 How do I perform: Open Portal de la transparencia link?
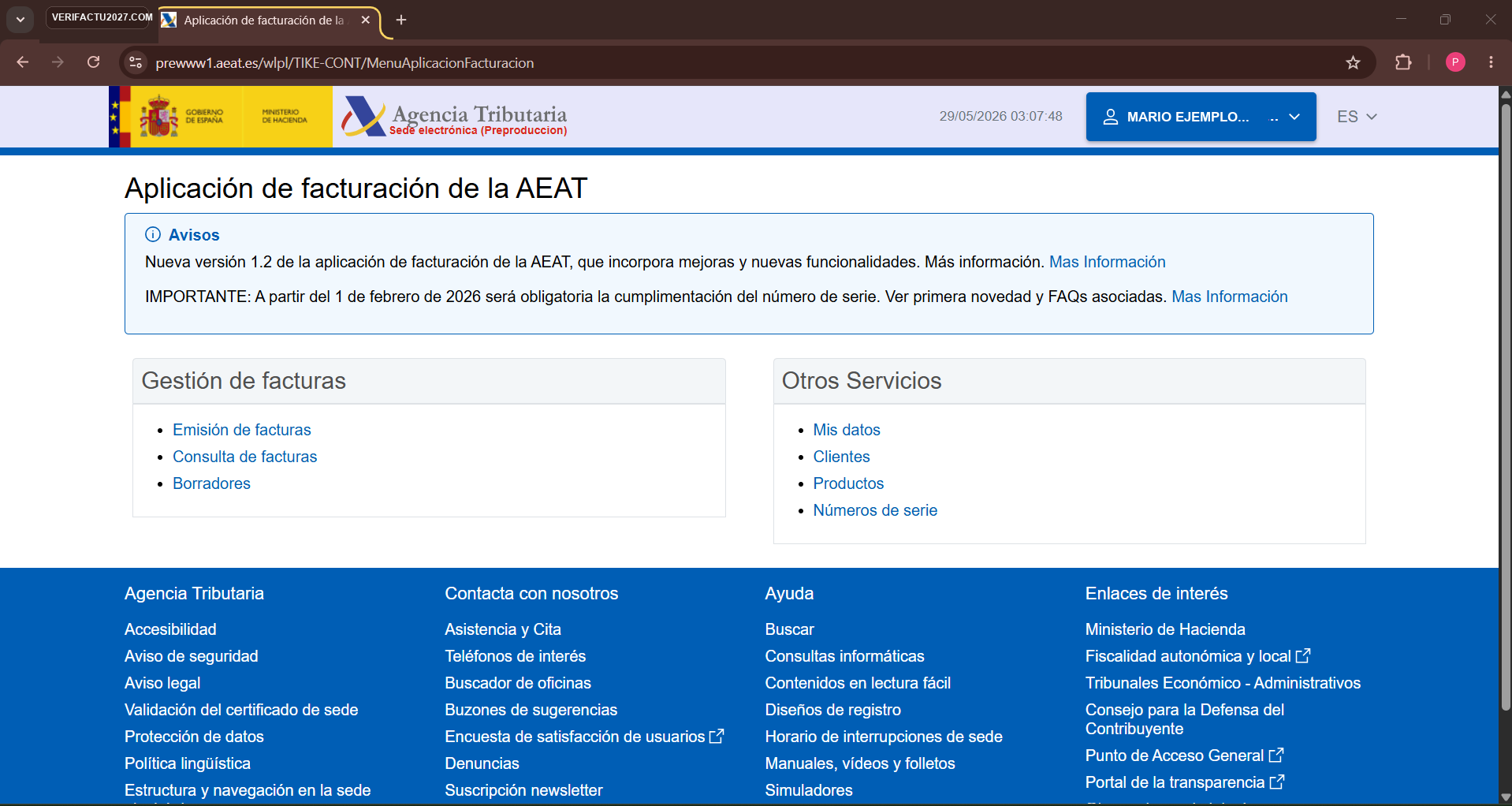click(x=1185, y=782)
